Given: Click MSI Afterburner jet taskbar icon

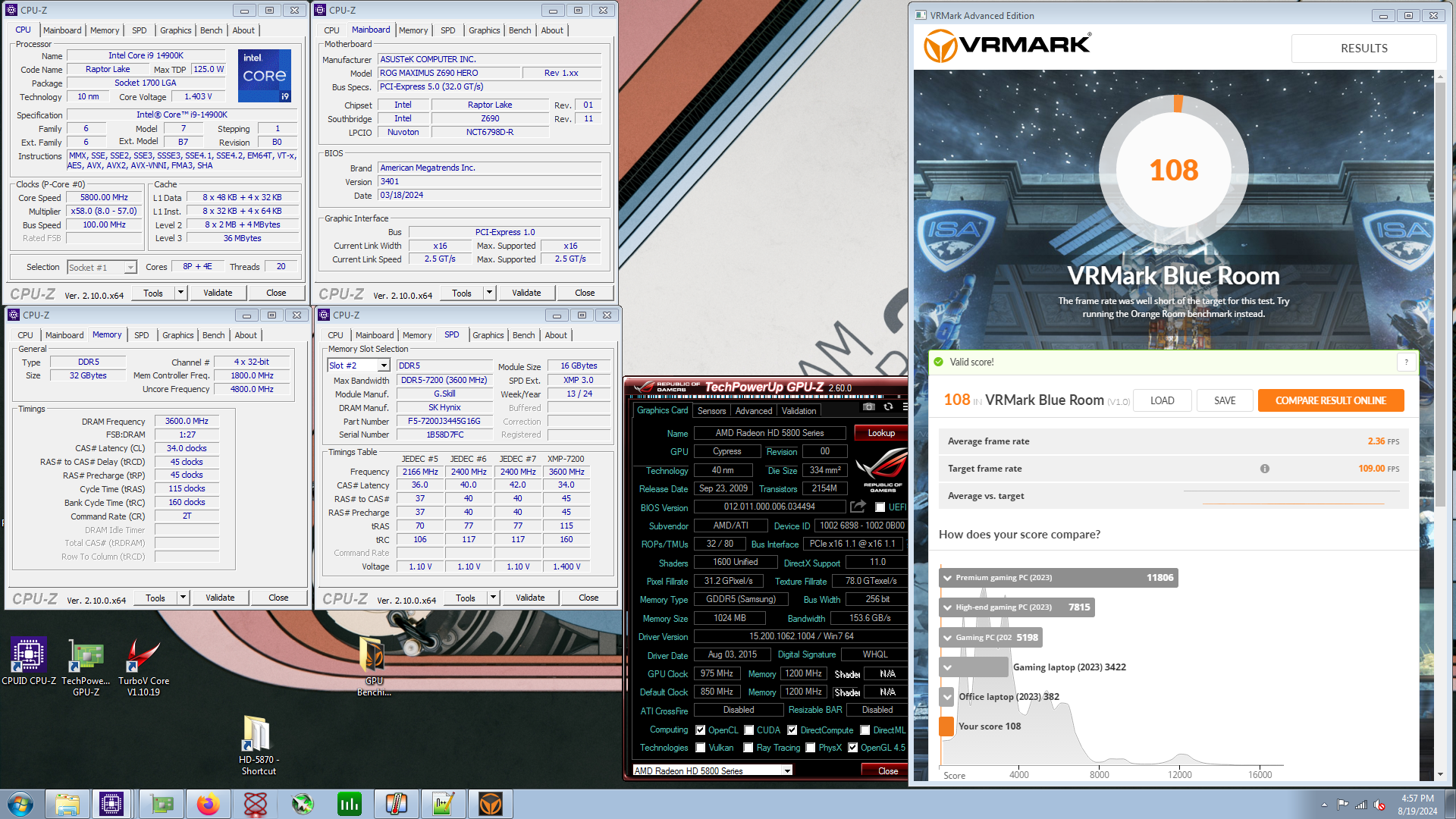Looking at the screenshot, I should pyautogui.click(x=303, y=804).
